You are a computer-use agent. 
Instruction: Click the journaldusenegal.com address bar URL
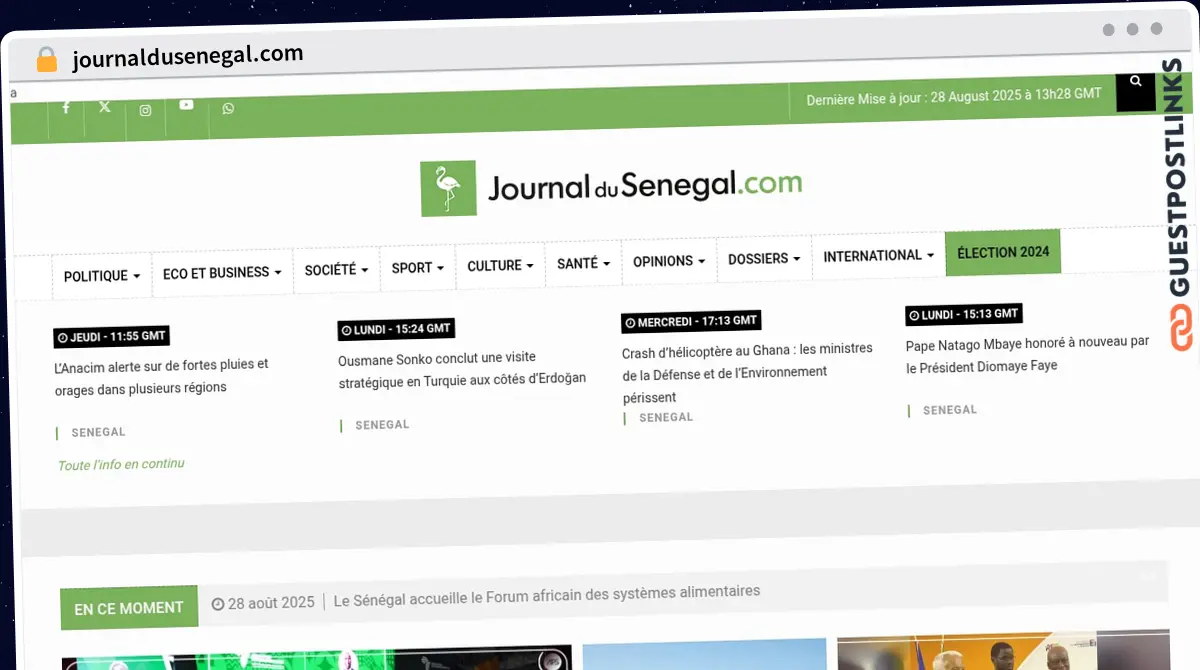(x=187, y=57)
